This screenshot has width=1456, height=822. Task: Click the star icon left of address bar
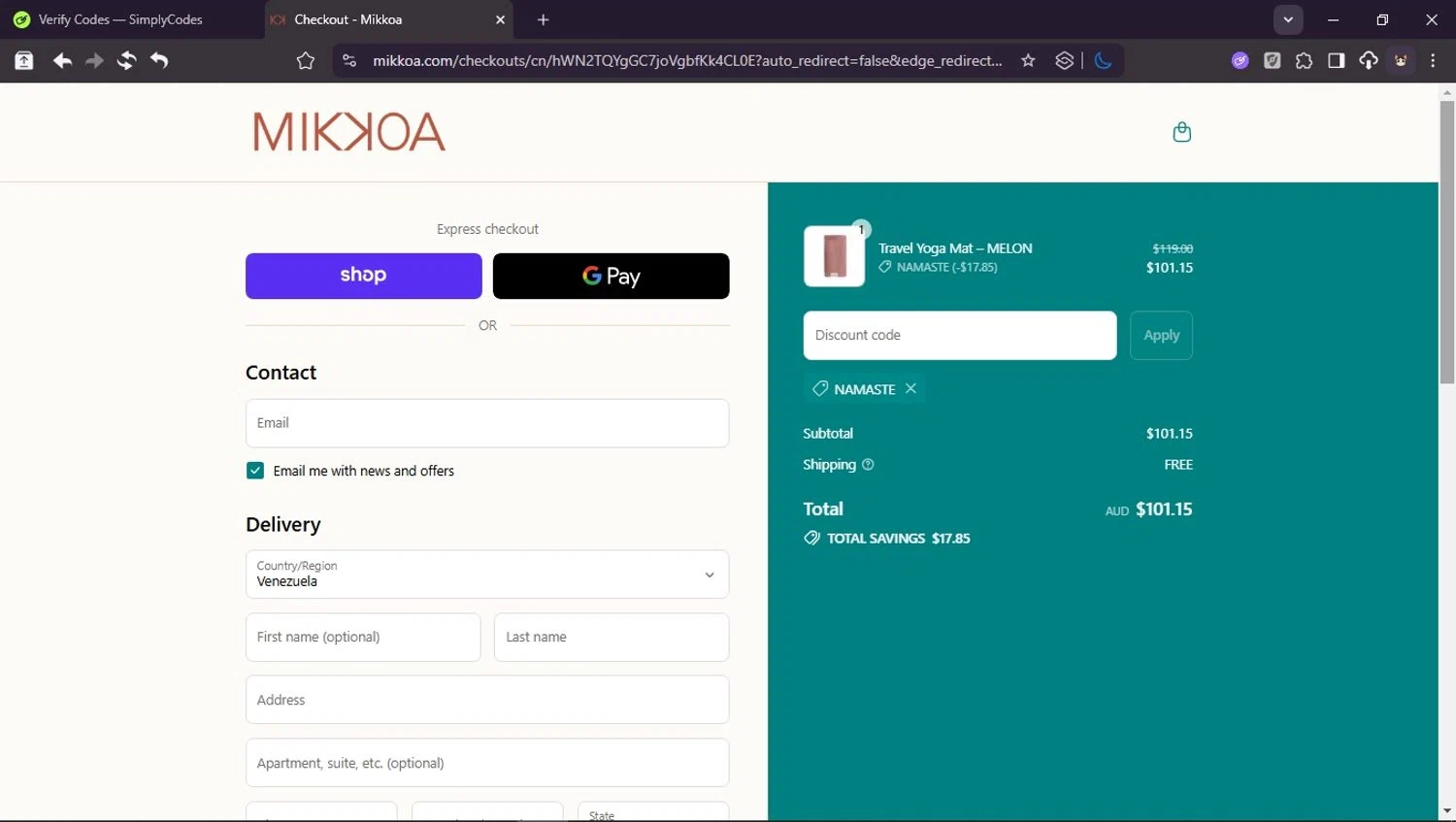coord(306,61)
